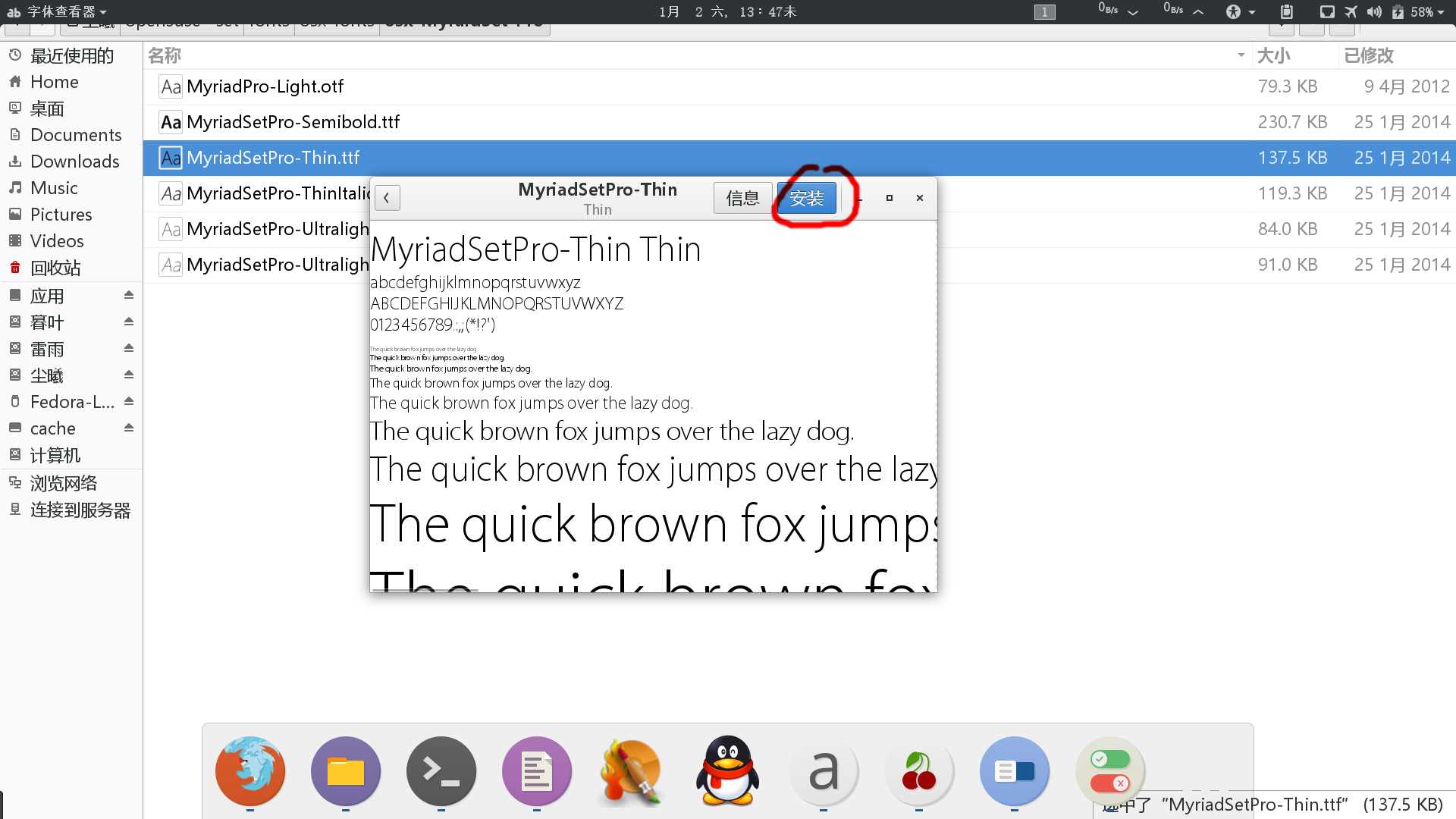This screenshot has height=819, width=1456.
Task: Open the clipboard indicator in top bar
Action: [x=1286, y=11]
